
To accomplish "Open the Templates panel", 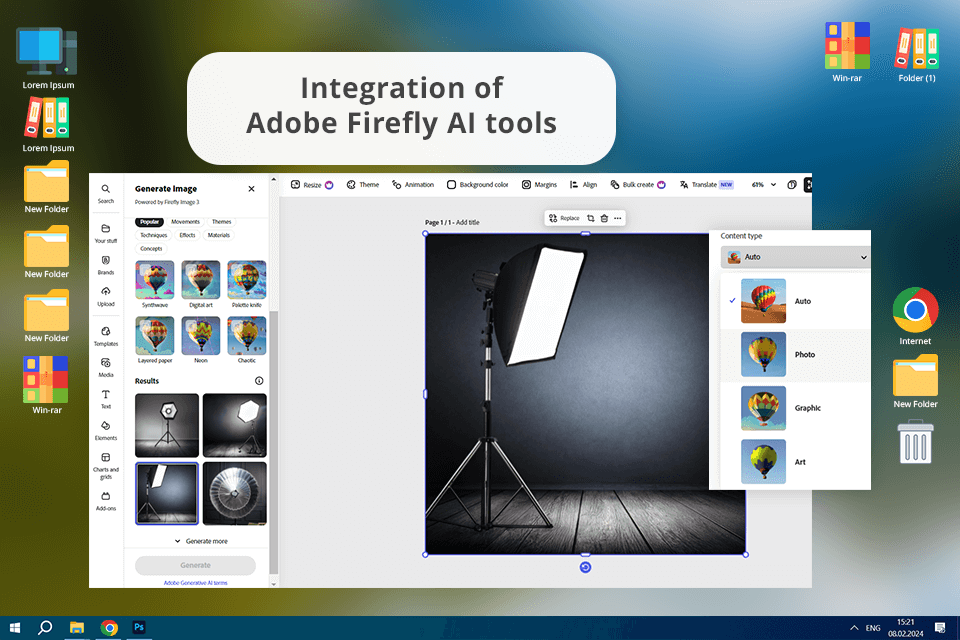I will [x=106, y=336].
